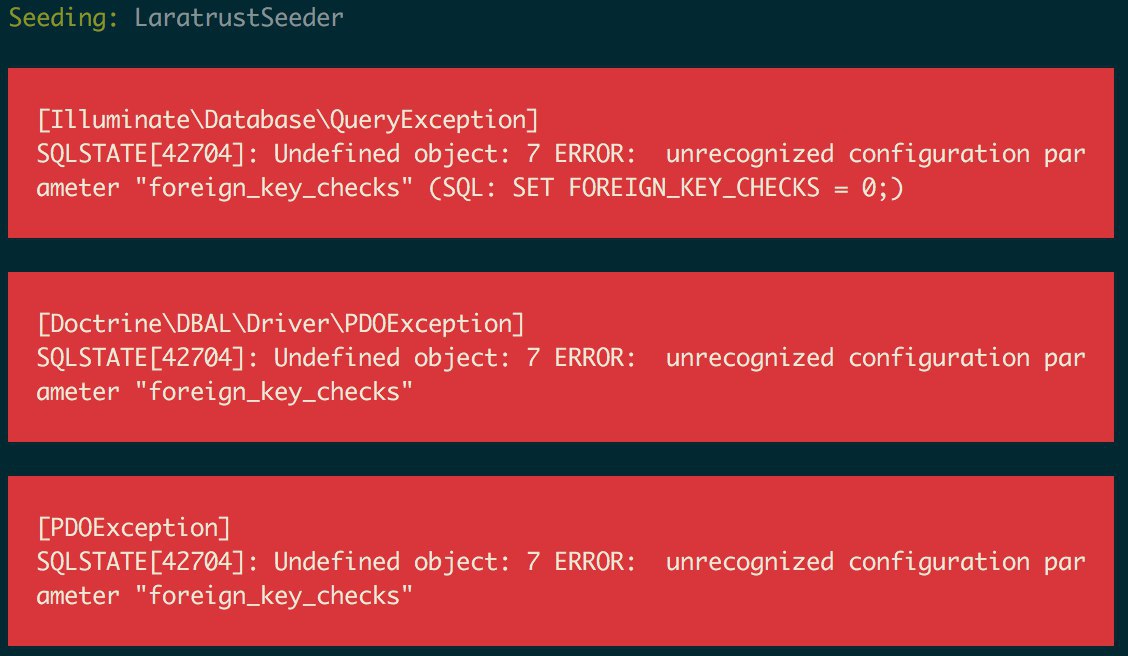Click 'unrecognized configuration' in the first red block
Screen dimensions: 1128x656
(x=847, y=155)
